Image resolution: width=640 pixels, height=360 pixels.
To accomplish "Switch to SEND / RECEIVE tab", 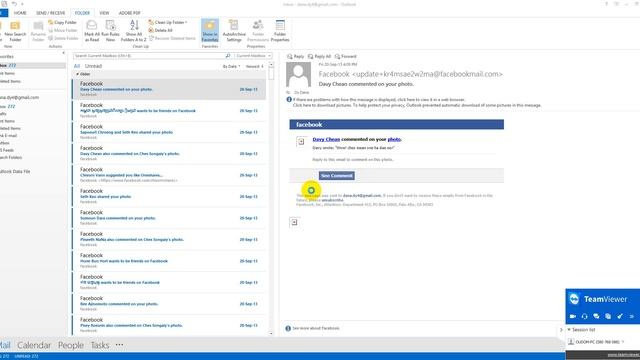I will click(51, 13).
